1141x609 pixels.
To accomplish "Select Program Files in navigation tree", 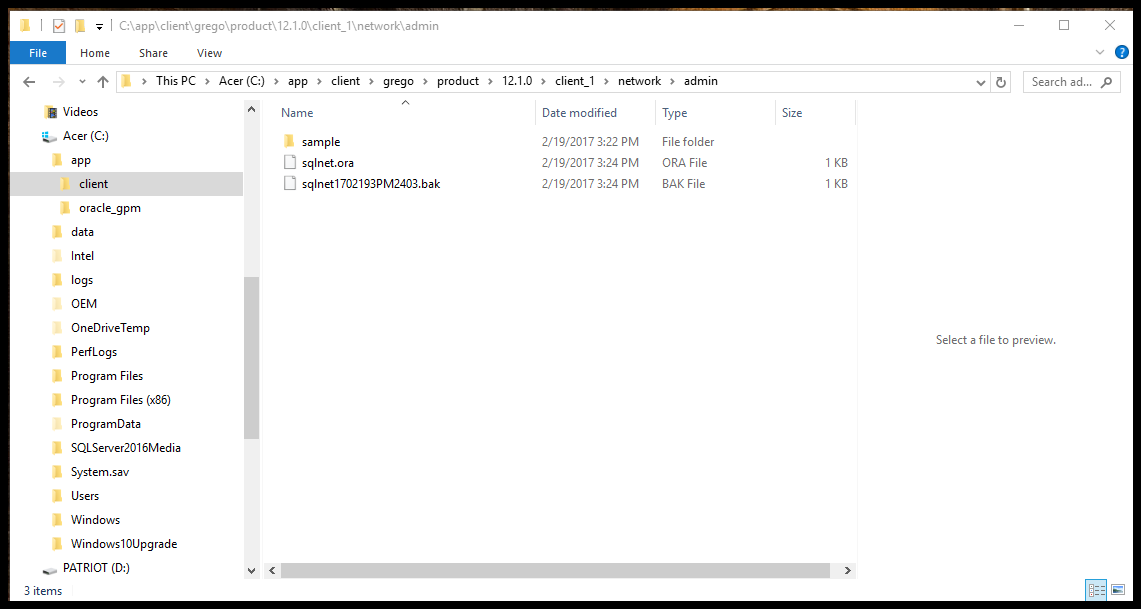I will click(107, 376).
